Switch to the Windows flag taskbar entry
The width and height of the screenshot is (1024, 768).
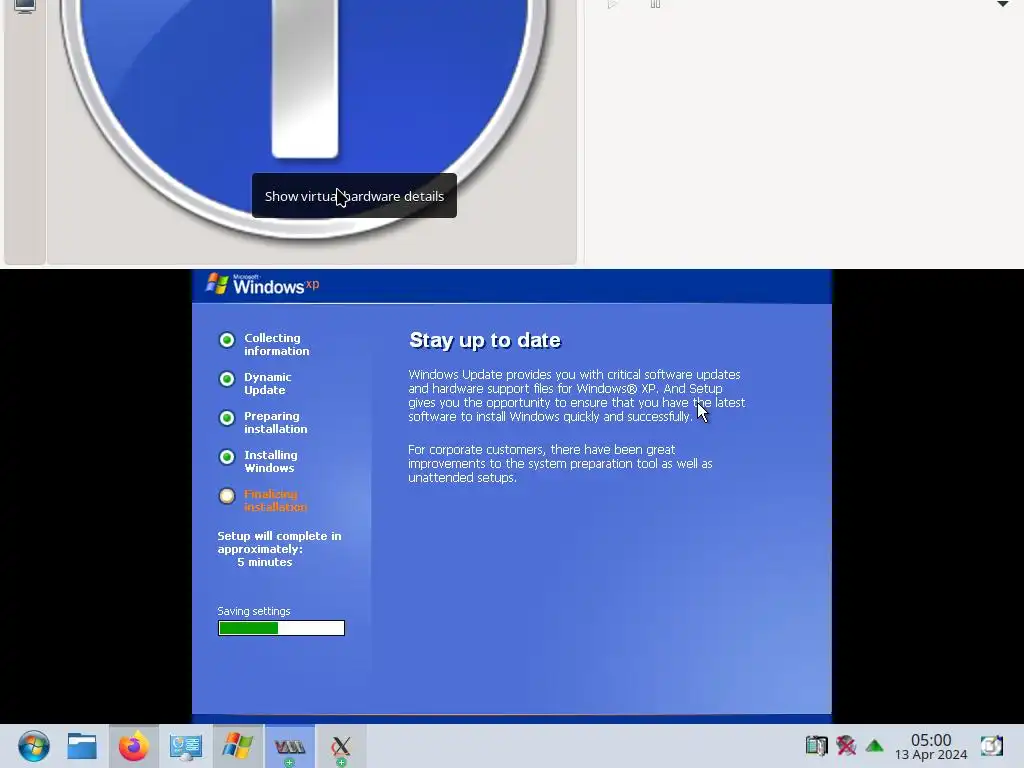tap(237, 746)
